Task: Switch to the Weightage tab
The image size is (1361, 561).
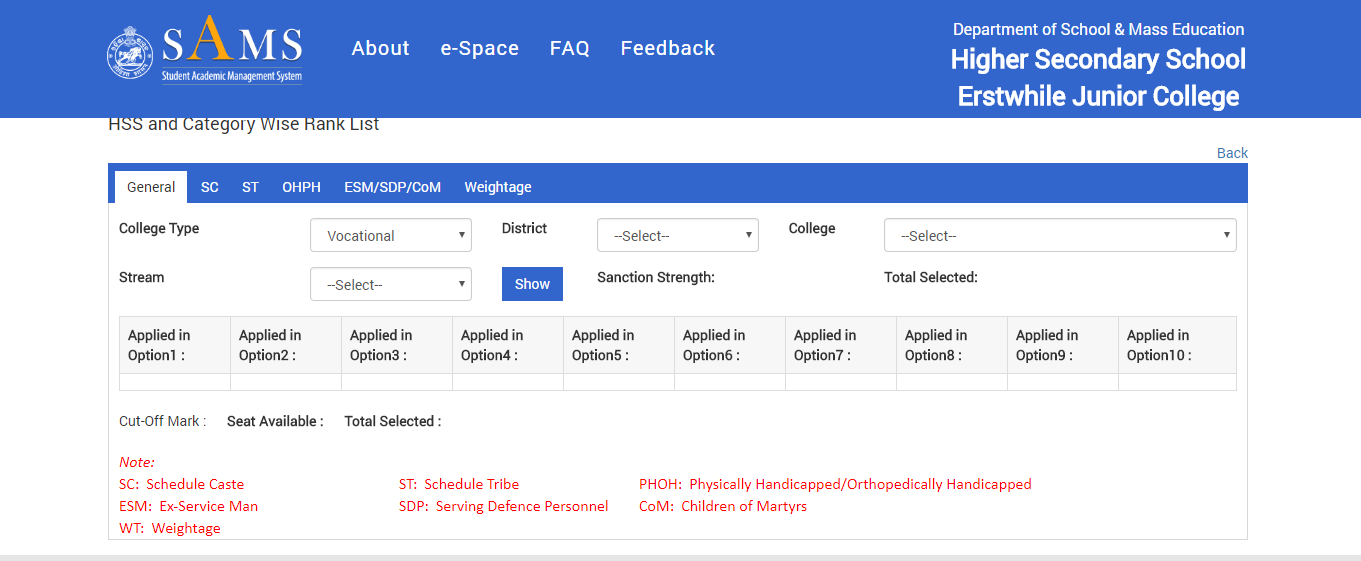Action: coord(497,187)
